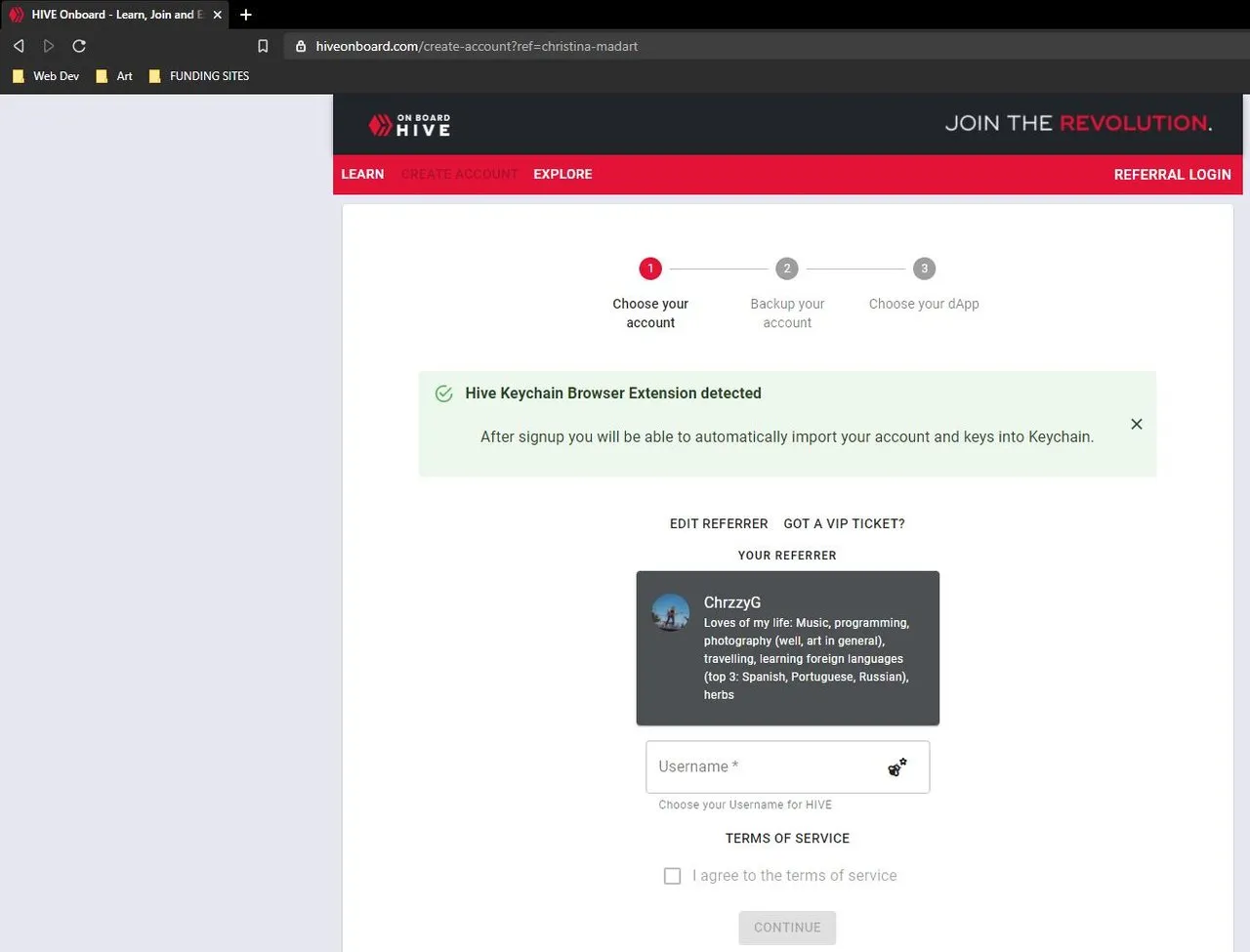Click the ChrzzyG referrer name
The image size is (1250, 952).
(x=732, y=602)
